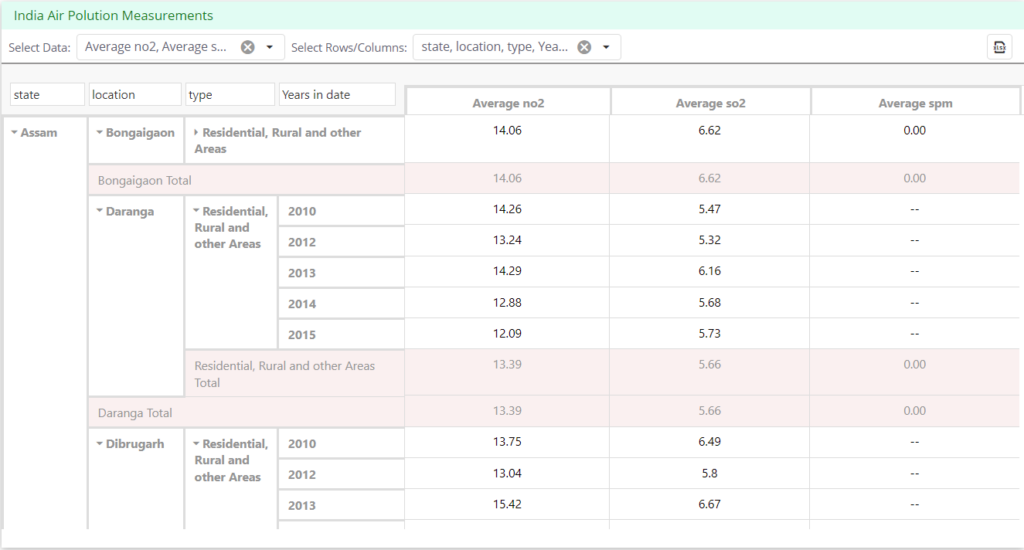Screen dimensions: 1024x550
Task: Click the 5.73 so2 value cell
Action: click(x=709, y=333)
